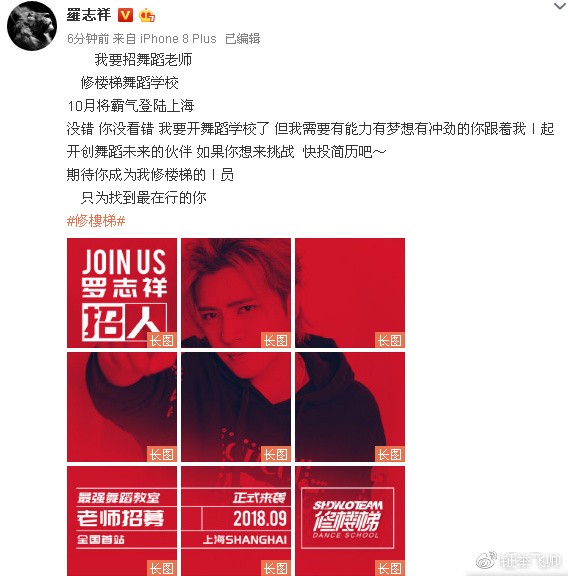The width and height of the screenshot is (568, 576).
Task: Expand the post options chevron
Action: coord(560,6)
